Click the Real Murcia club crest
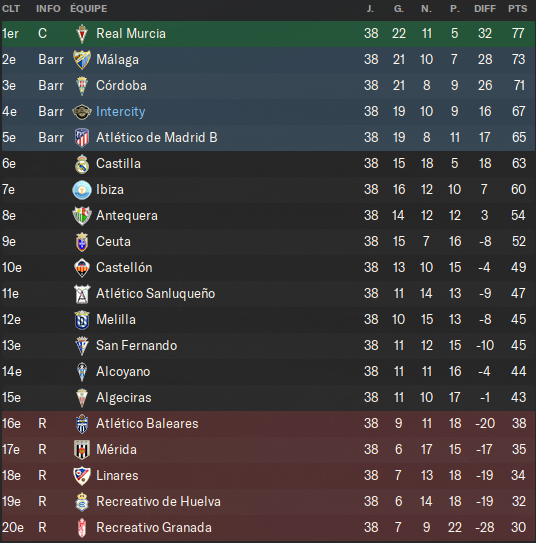 point(82,34)
